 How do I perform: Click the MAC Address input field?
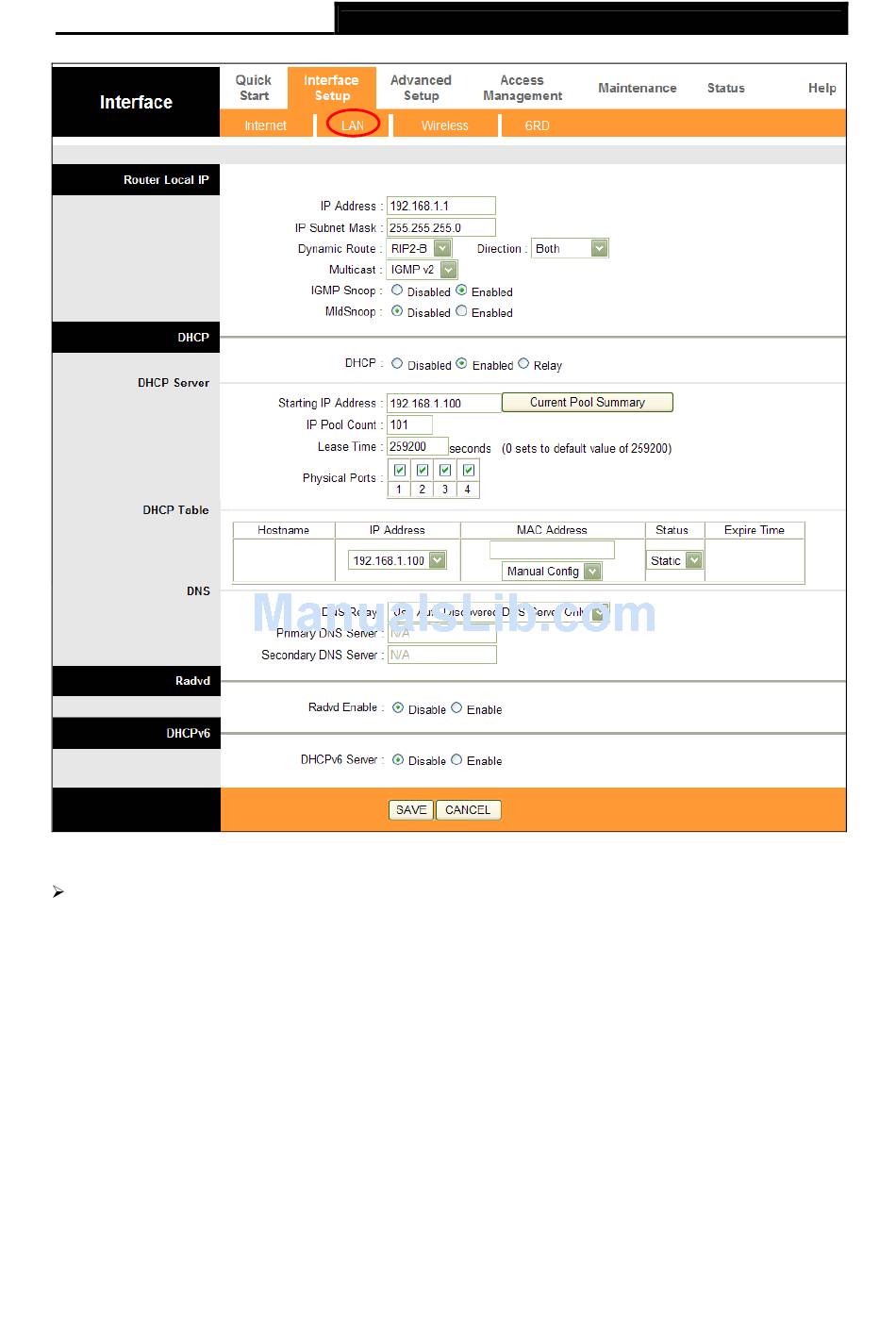click(x=552, y=549)
